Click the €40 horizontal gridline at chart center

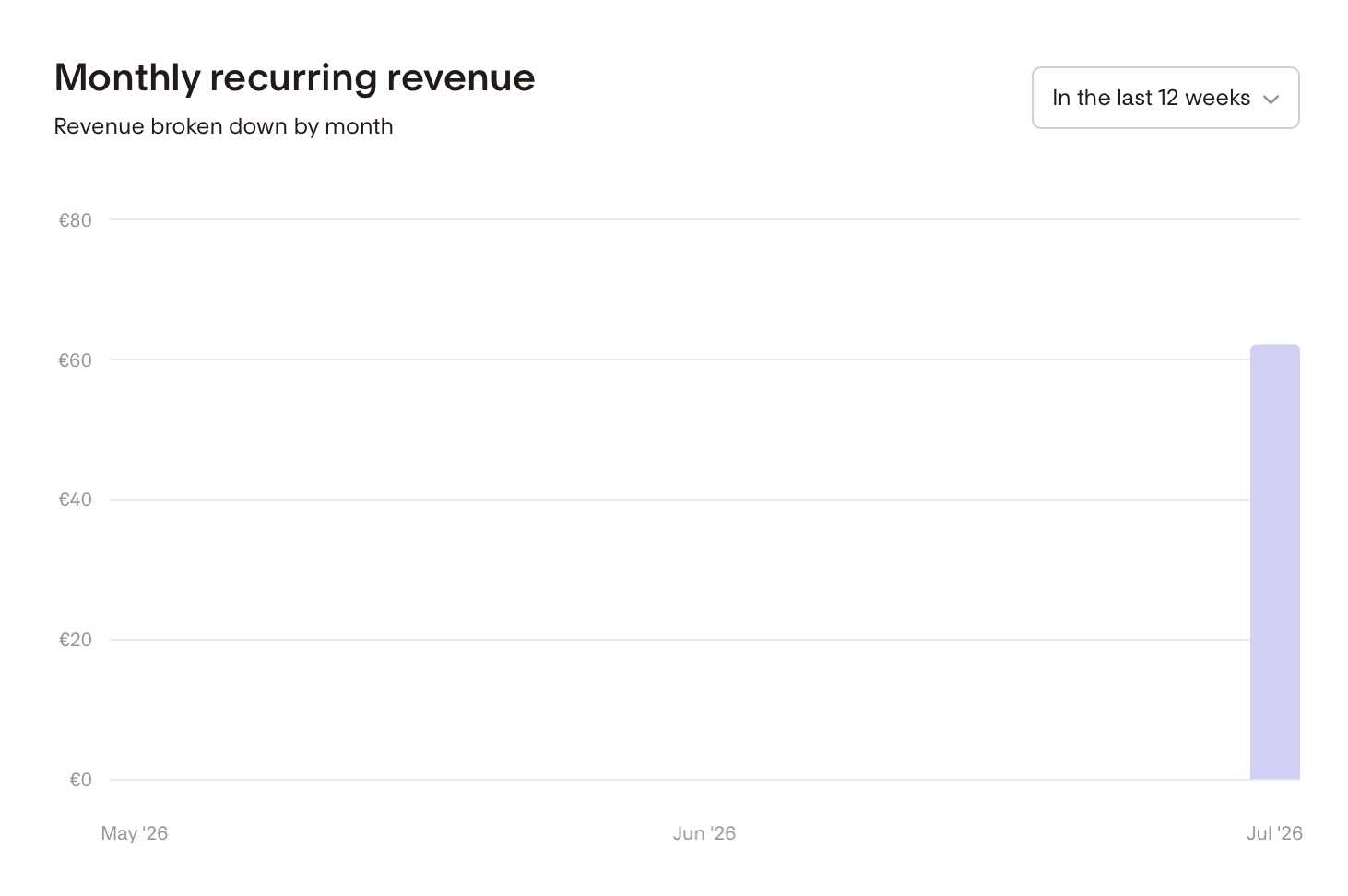(680, 500)
